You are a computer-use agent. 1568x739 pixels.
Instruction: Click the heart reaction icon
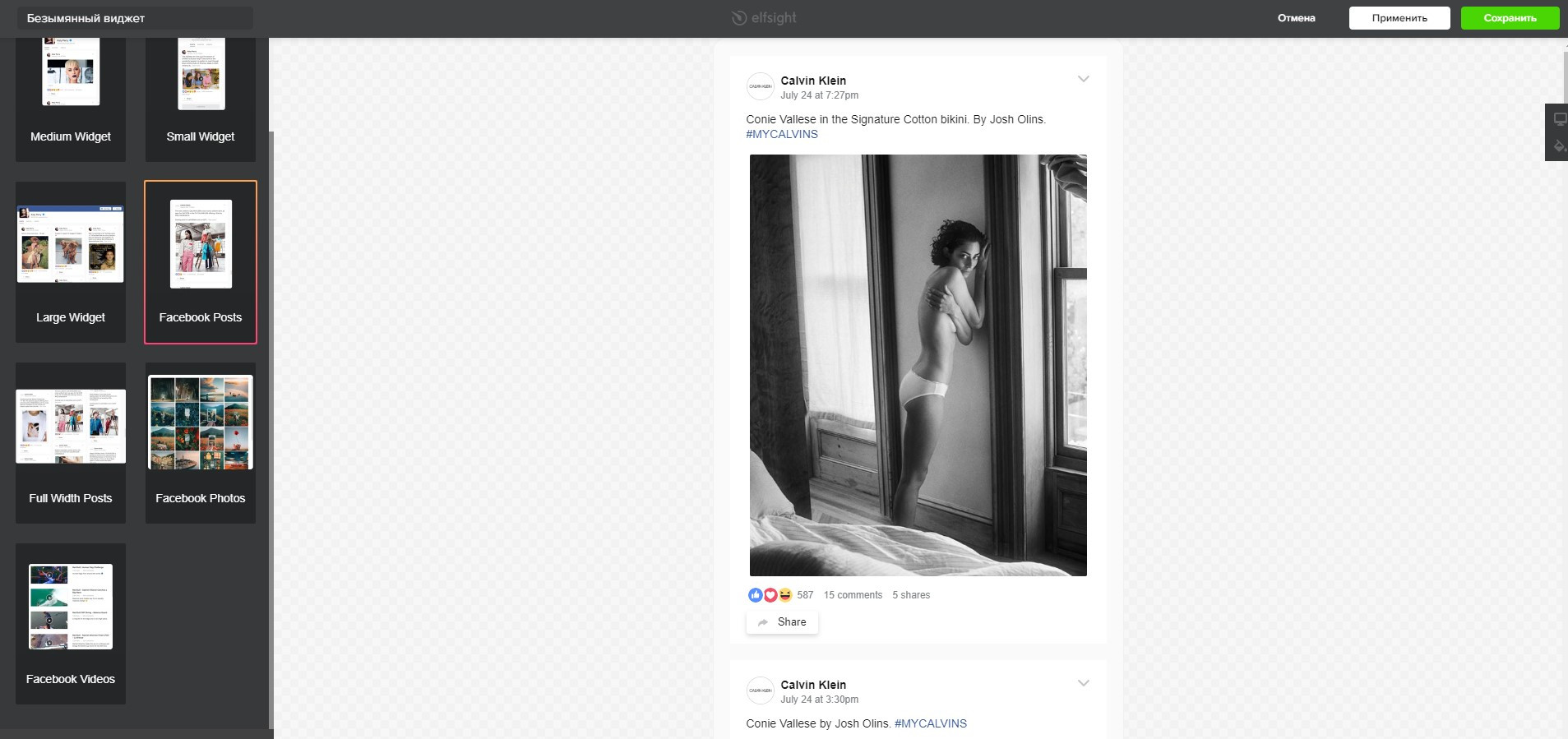click(770, 595)
